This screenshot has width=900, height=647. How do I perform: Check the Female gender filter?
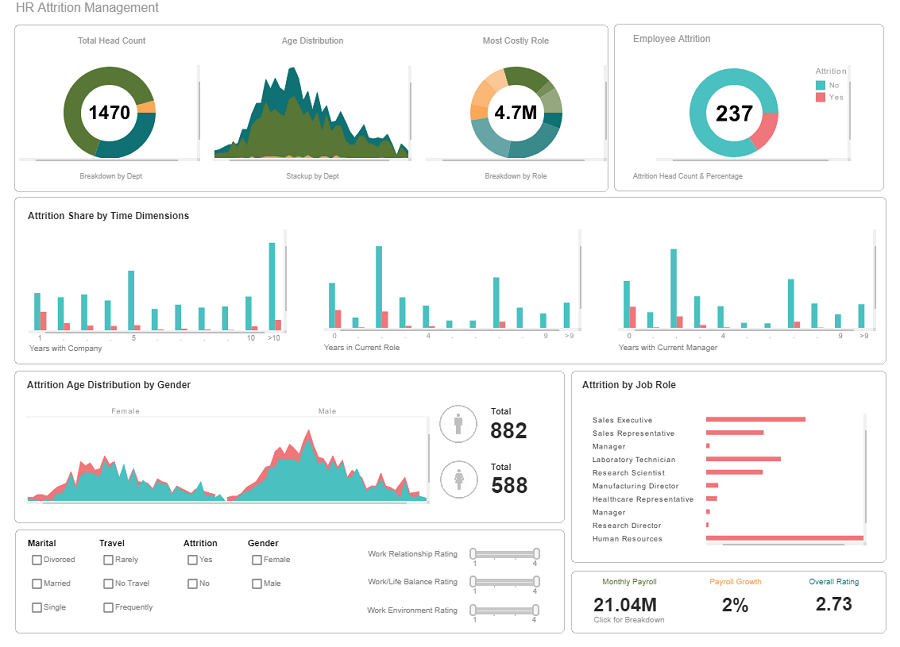coord(256,560)
